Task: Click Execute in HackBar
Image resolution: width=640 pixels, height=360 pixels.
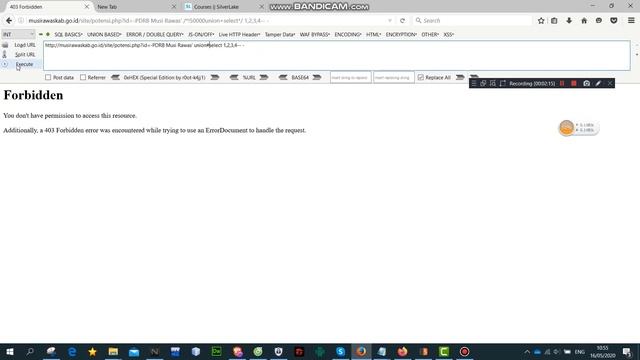Action: tap(24, 64)
